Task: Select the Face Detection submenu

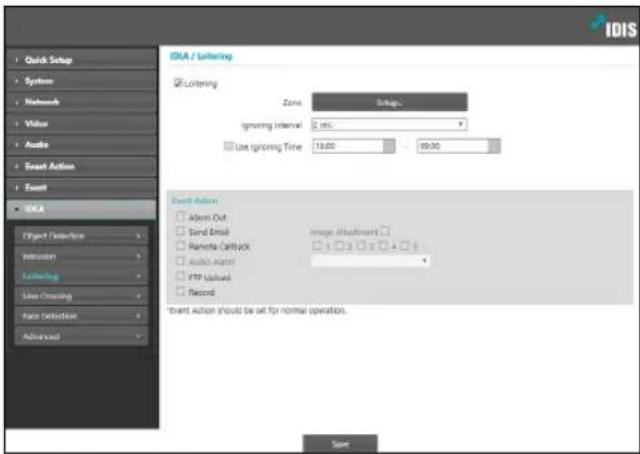Action: [x=81, y=316]
